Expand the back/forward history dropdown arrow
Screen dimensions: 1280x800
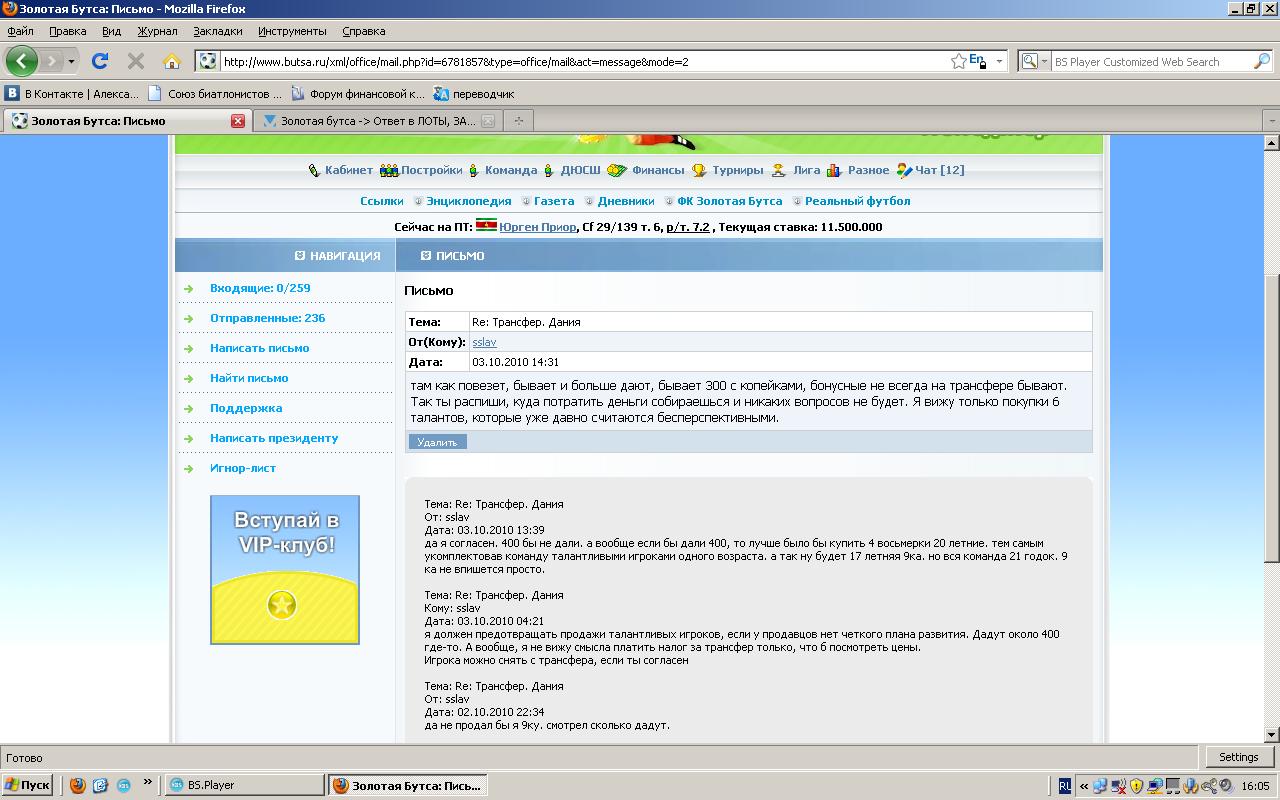71,61
